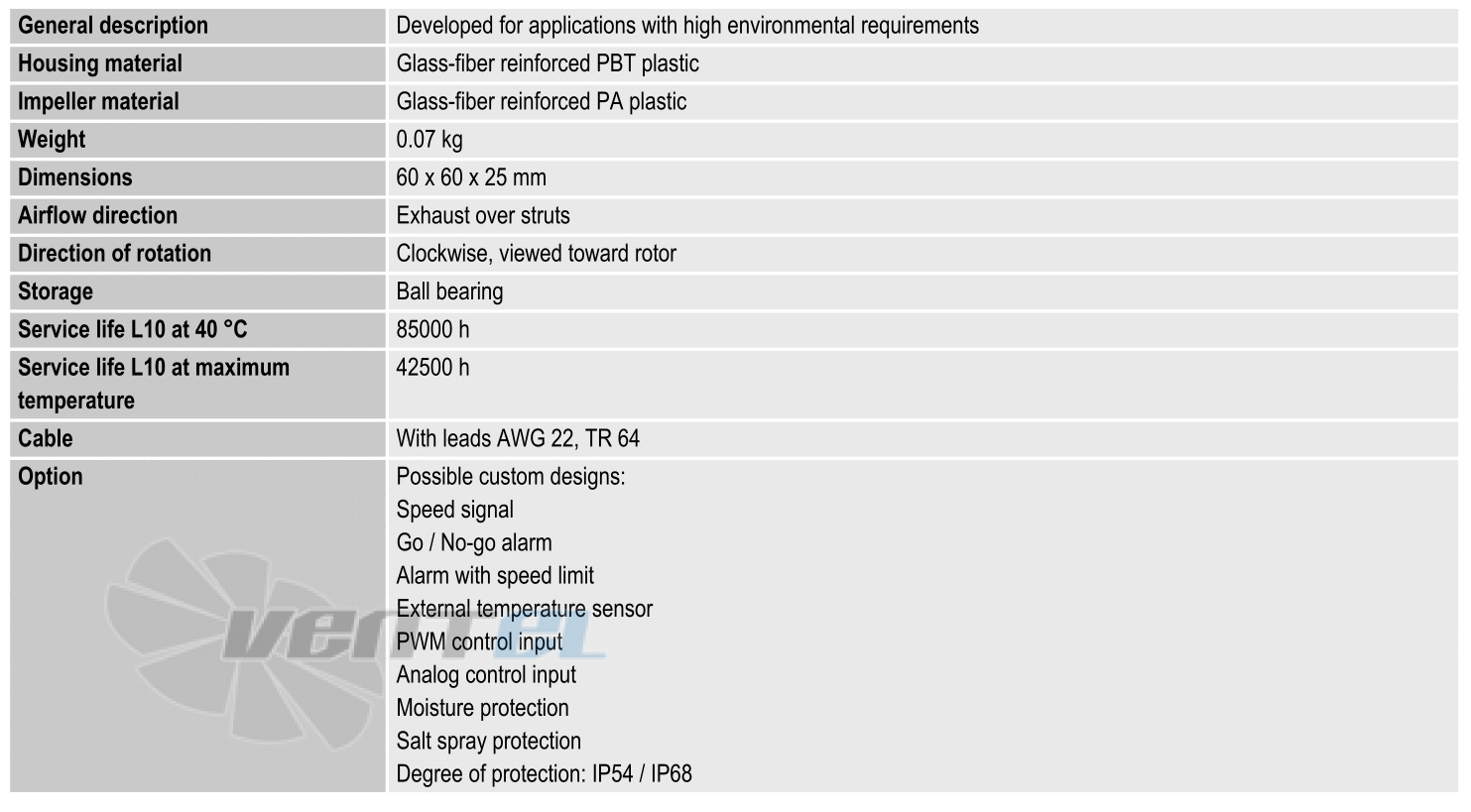Select the Option row label
This screenshot has height=812, width=1471.
click(x=51, y=476)
